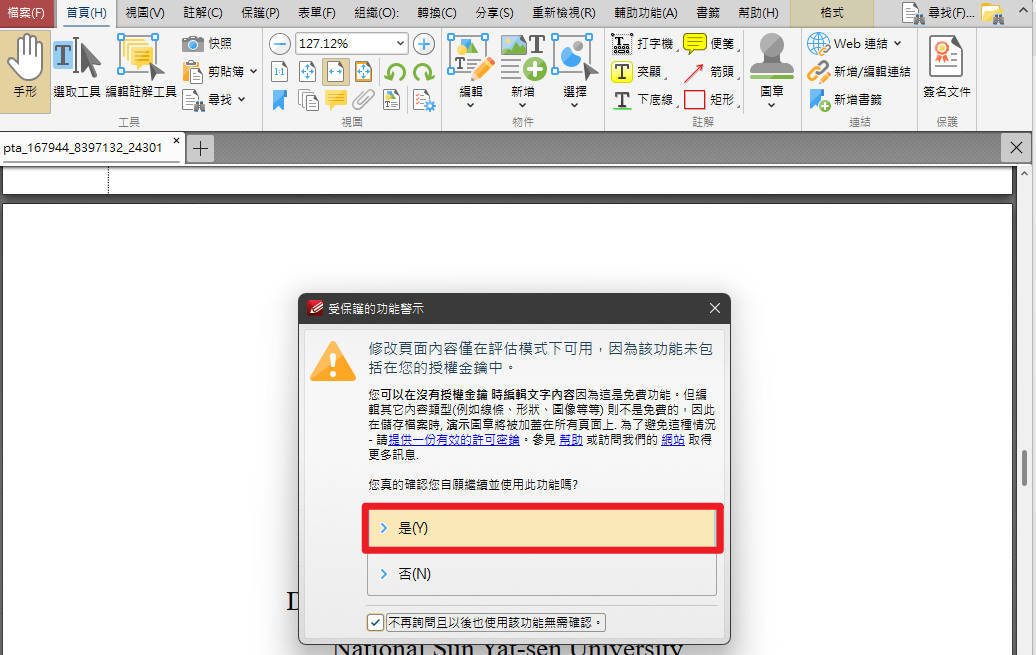Click the 新增書籤 add bookmark icon
The image size is (1036, 655).
click(819, 100)
